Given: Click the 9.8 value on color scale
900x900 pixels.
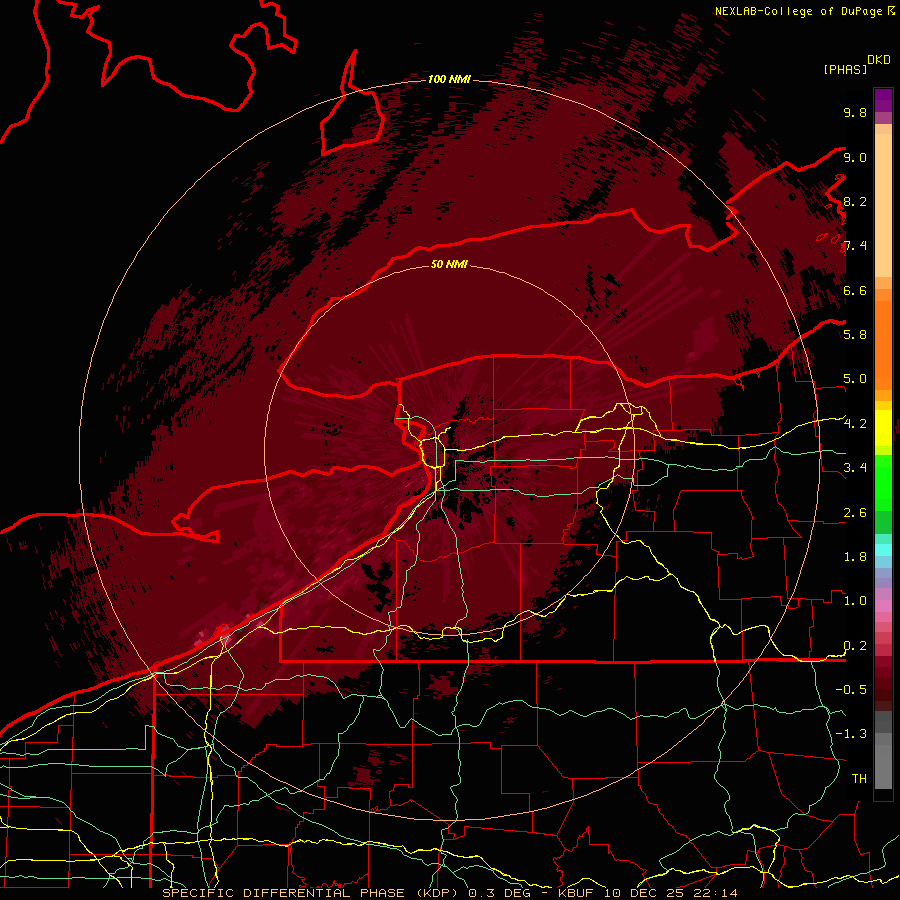Looking at the screenshot, I should coord(855,113).
